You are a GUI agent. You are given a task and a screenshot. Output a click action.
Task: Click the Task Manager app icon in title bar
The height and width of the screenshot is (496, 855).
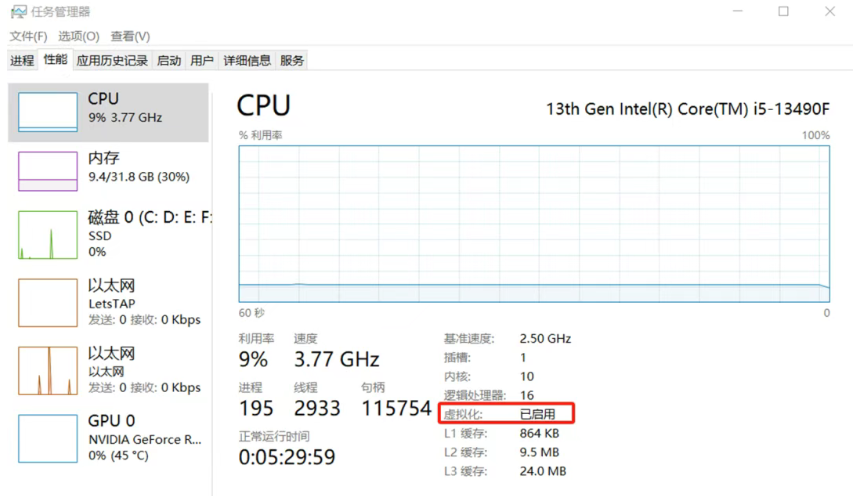(x=18, y=12)
